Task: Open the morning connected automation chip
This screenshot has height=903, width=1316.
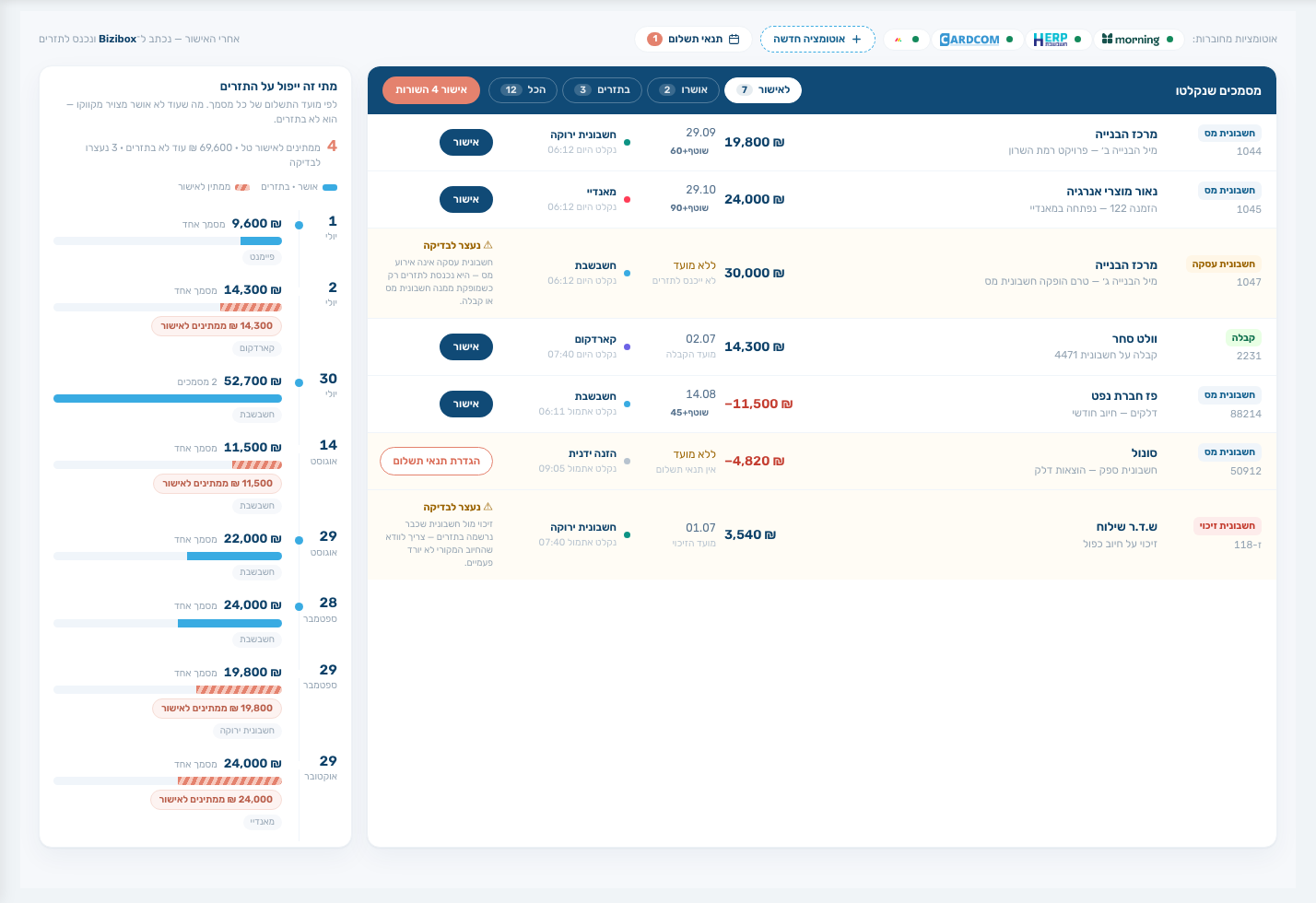Action: pyautogui.click(x=1137, y=40)
